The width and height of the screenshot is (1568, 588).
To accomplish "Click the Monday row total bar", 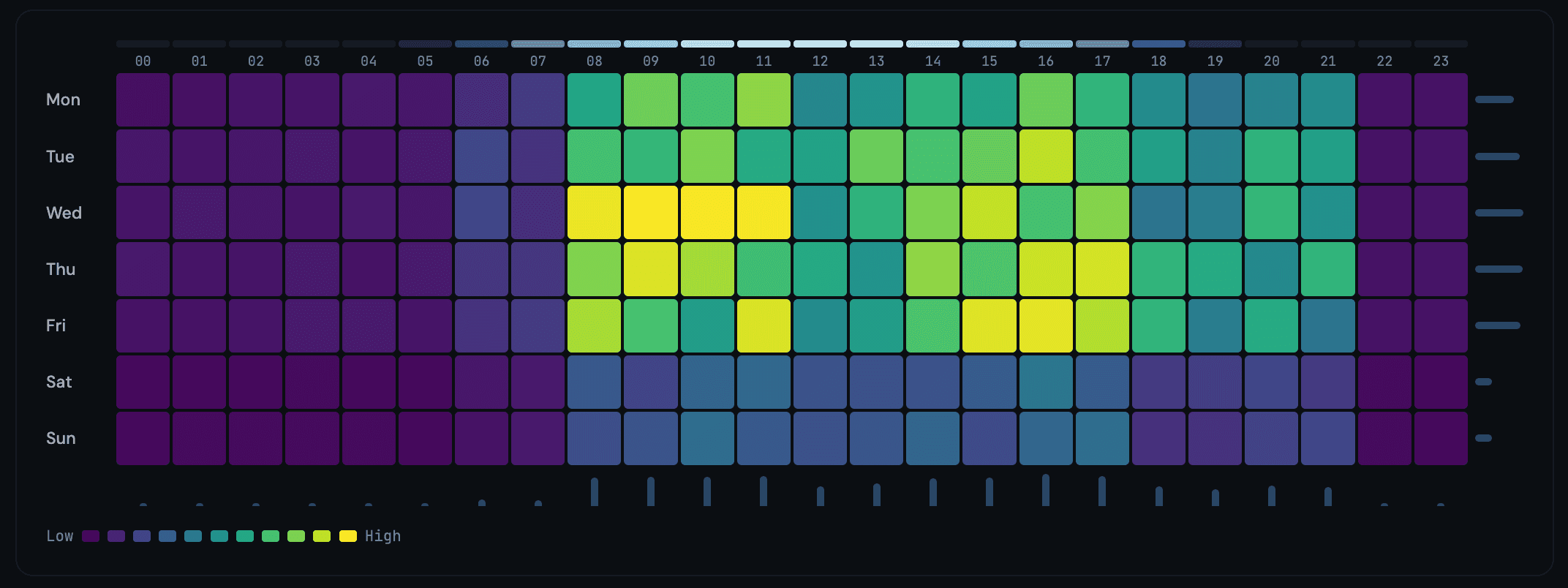I will [x=1494, y=99].
